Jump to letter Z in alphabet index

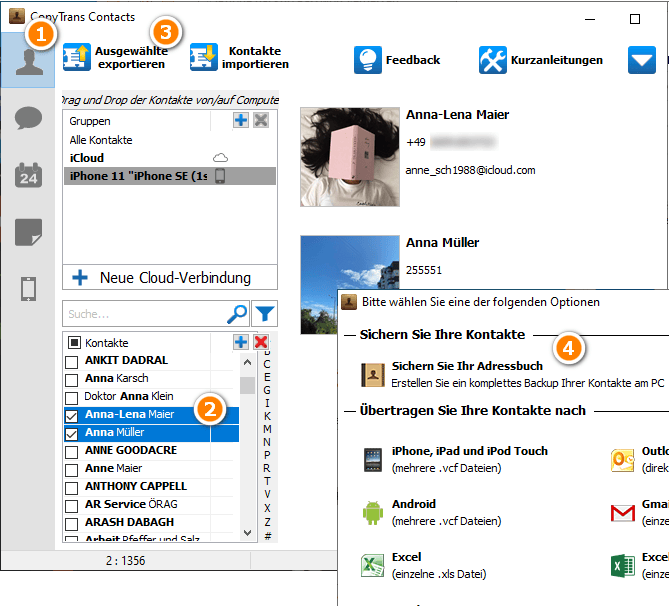267,522
